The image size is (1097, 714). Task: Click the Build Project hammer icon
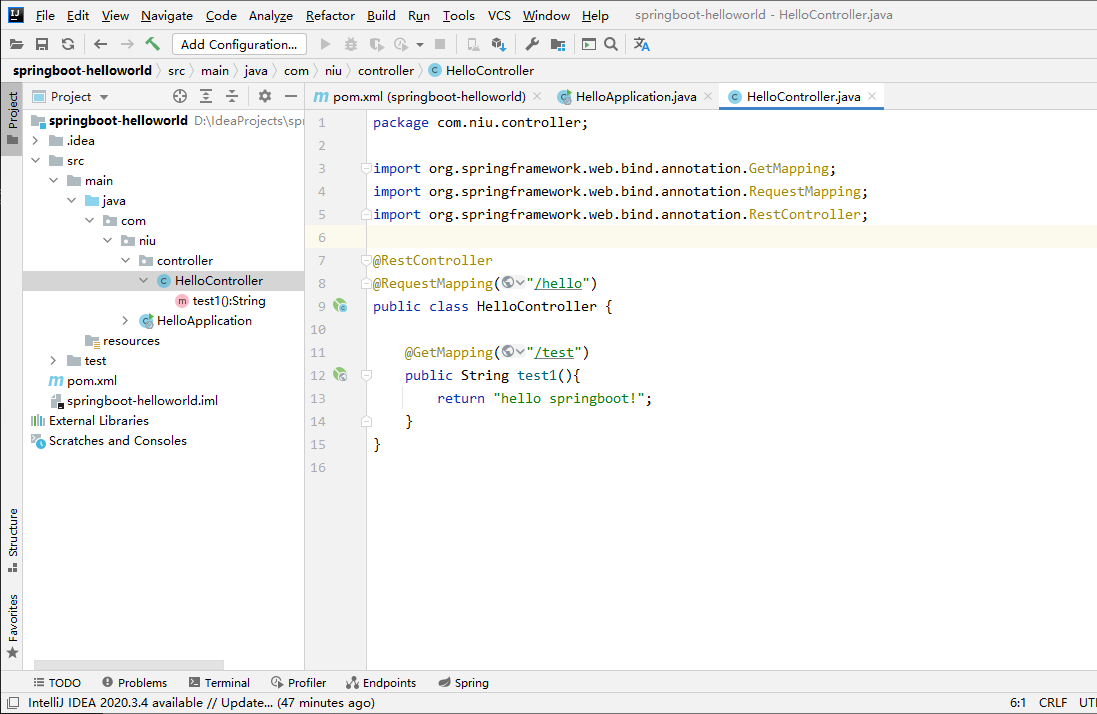click(153, 44)
